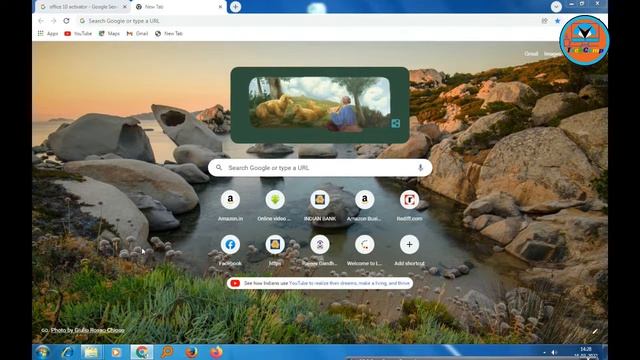Click the central Google search box
This screenshot has width=640, height=360.
[320, 168]
